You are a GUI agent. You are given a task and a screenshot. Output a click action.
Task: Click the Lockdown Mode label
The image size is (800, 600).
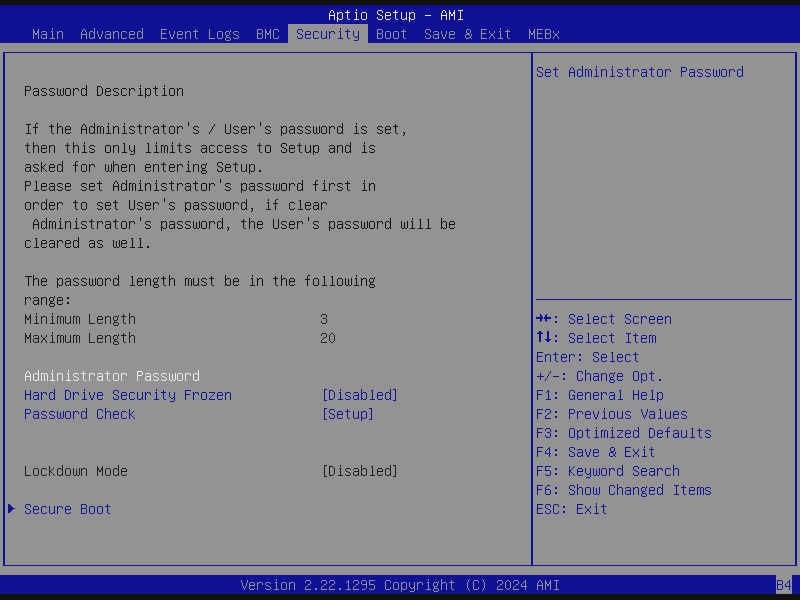[x=75, y=471]
